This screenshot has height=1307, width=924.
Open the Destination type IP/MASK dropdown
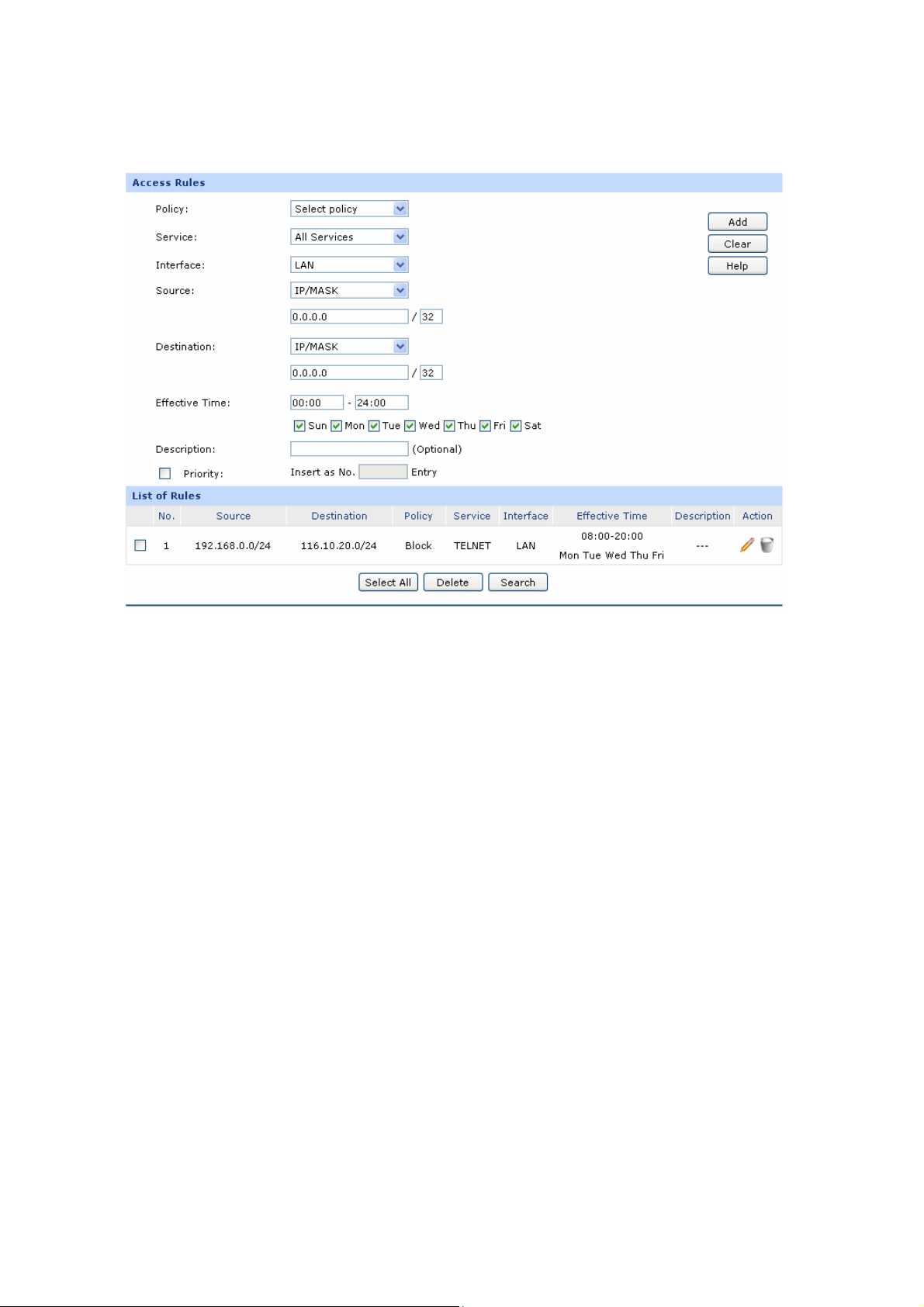point(349,347)
